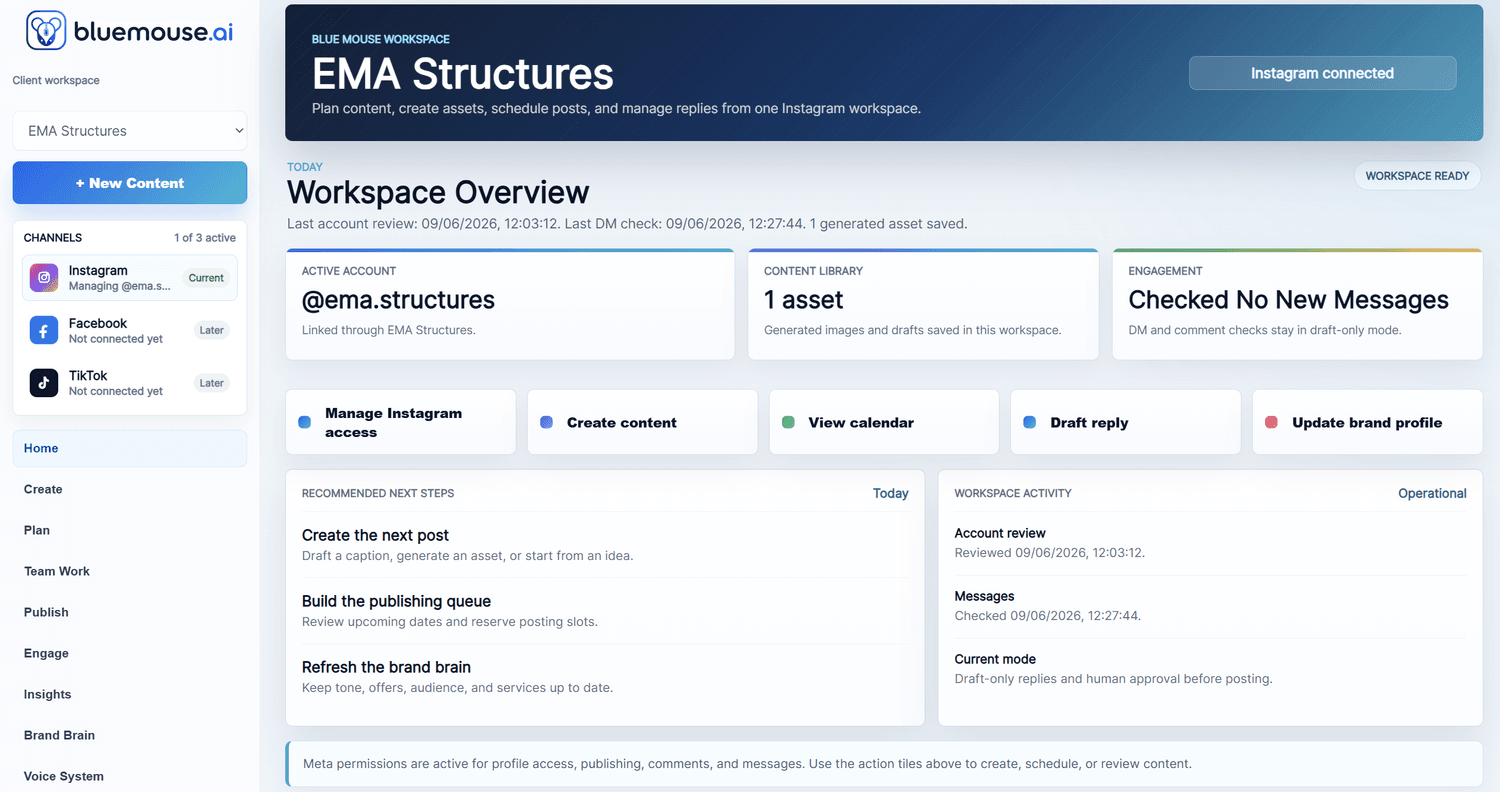Click the Account review activity entry

(1210, 543)
